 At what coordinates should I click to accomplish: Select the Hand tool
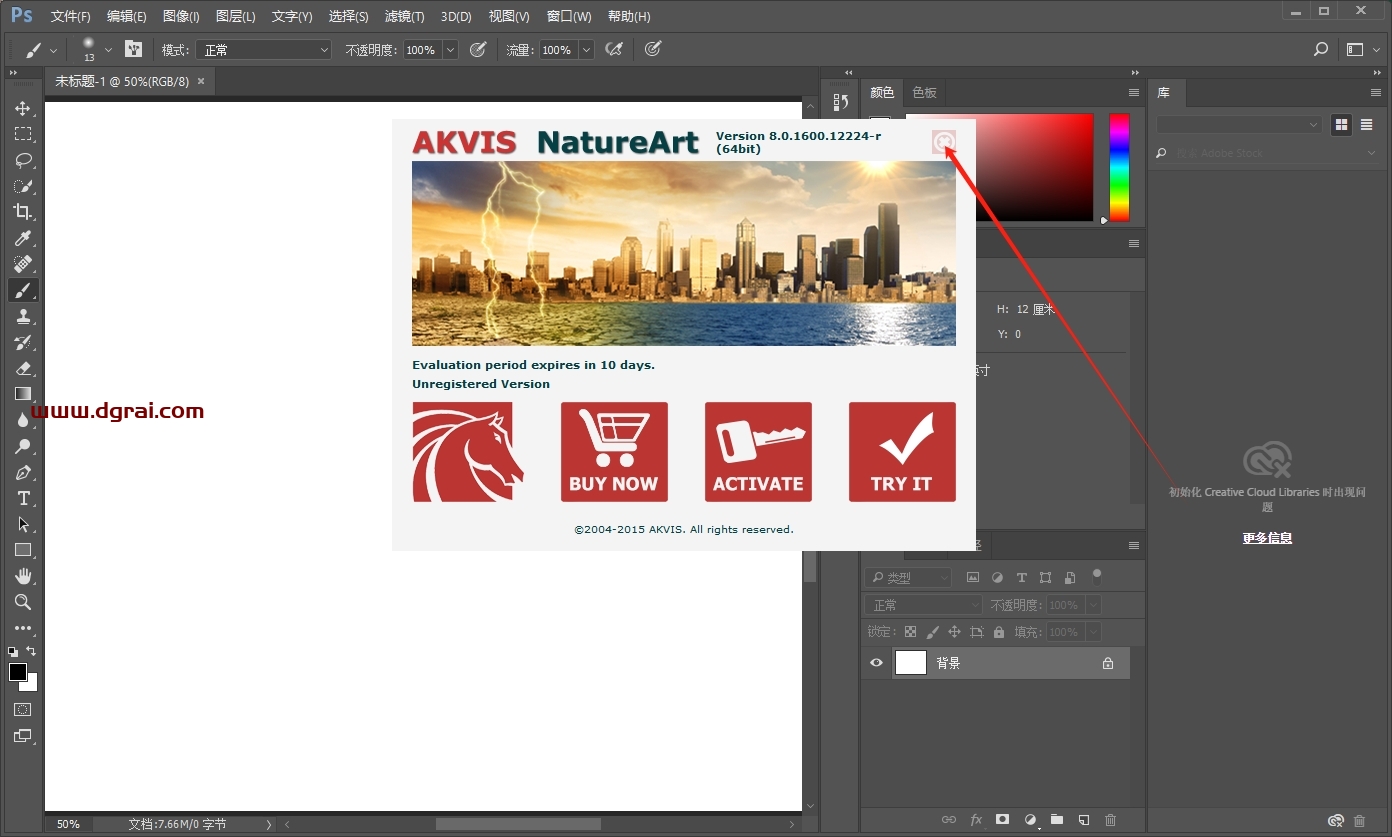(22, 576)
